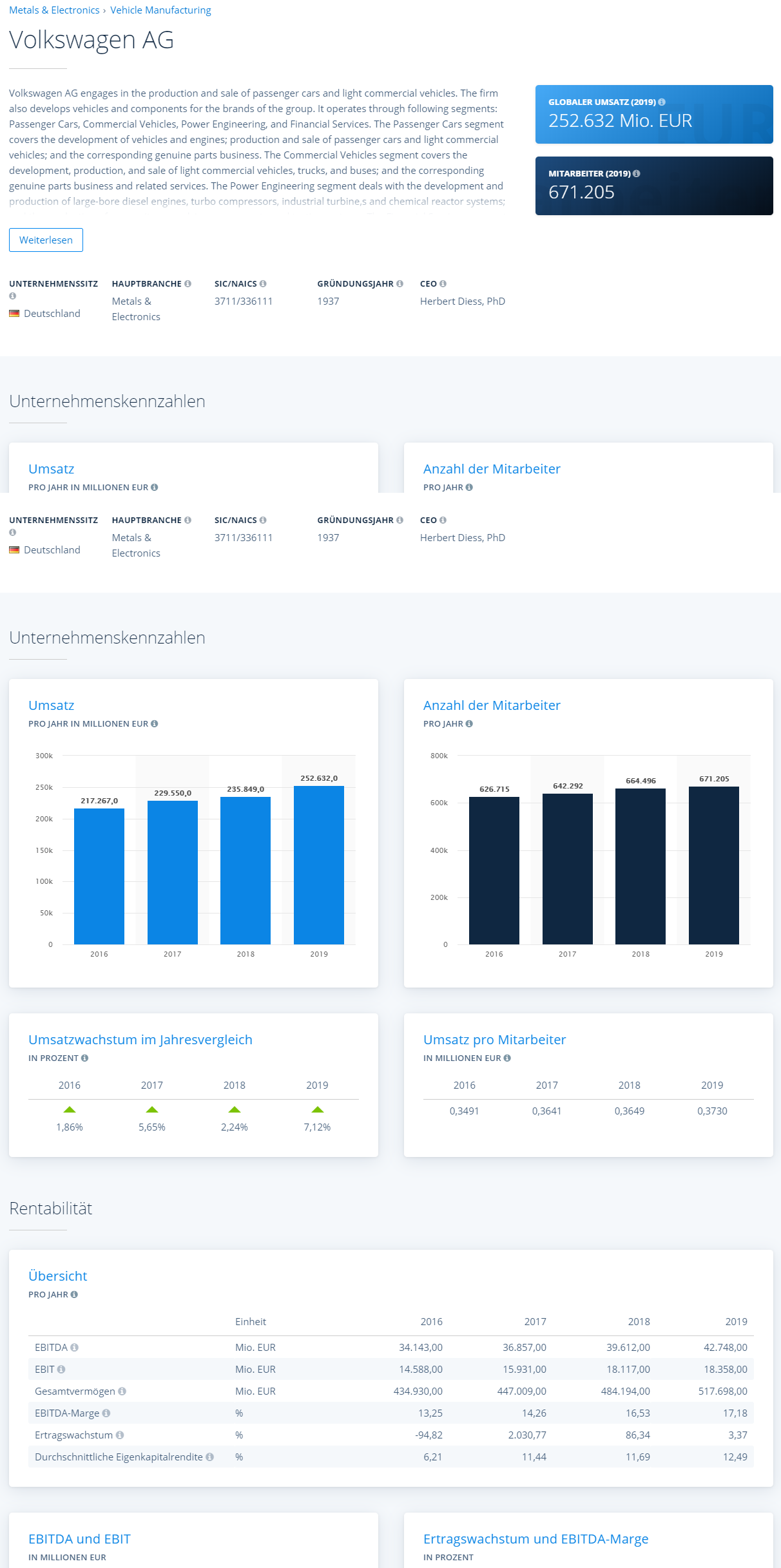Click the info icon beside the Ertragswachstum row label
Viewport: 781px width, 1568px height.
[120, 1435]
